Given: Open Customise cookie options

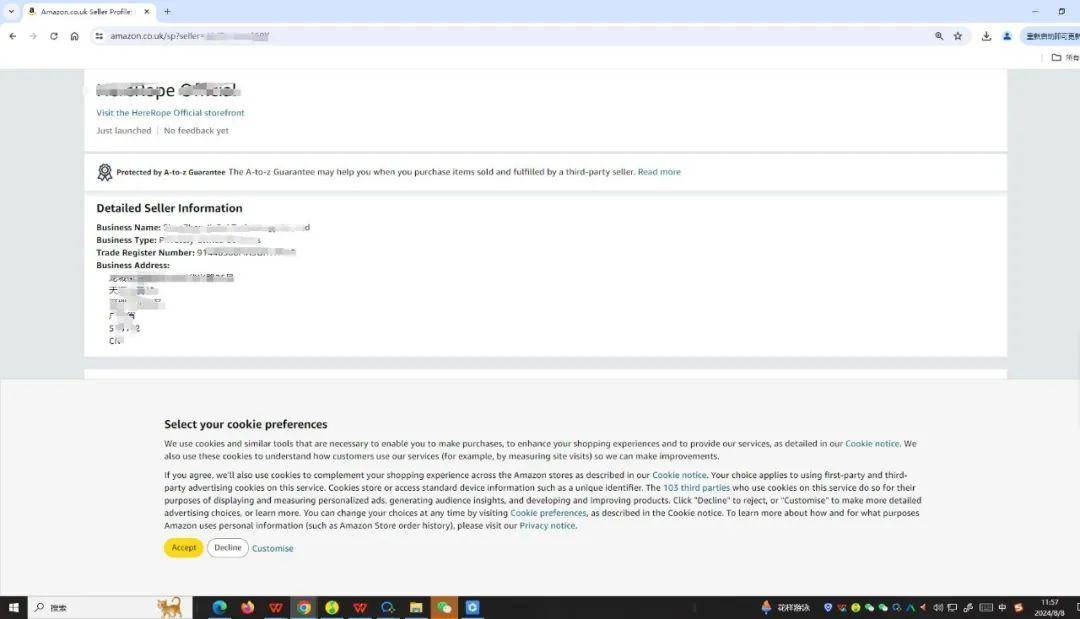Looking at the screenshot, I should [x=273, y=549].
